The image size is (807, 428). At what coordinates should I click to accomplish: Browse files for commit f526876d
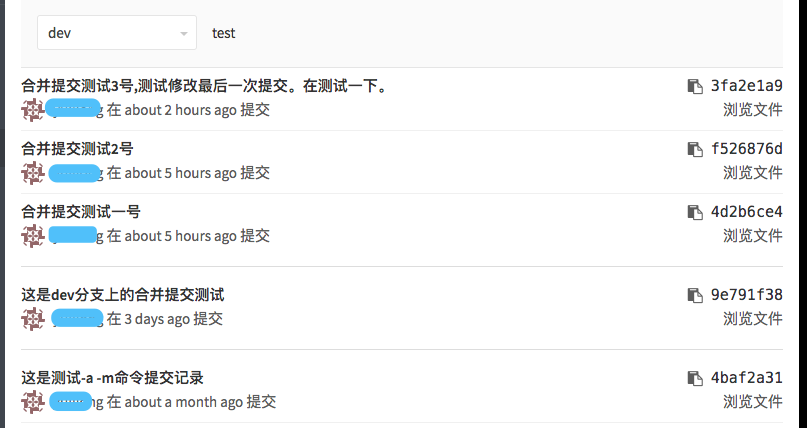(x=752, y=173)
